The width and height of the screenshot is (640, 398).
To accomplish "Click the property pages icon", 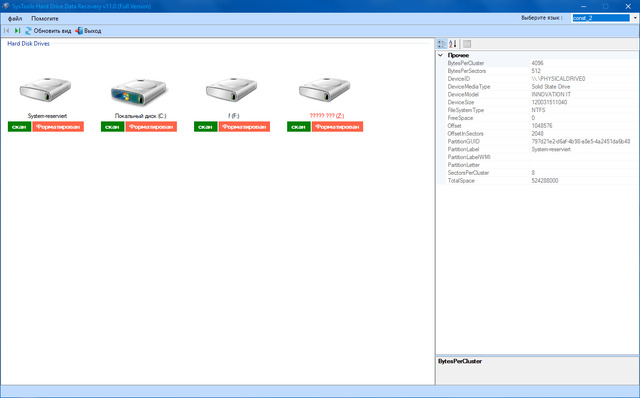I will tap(467, 44).
